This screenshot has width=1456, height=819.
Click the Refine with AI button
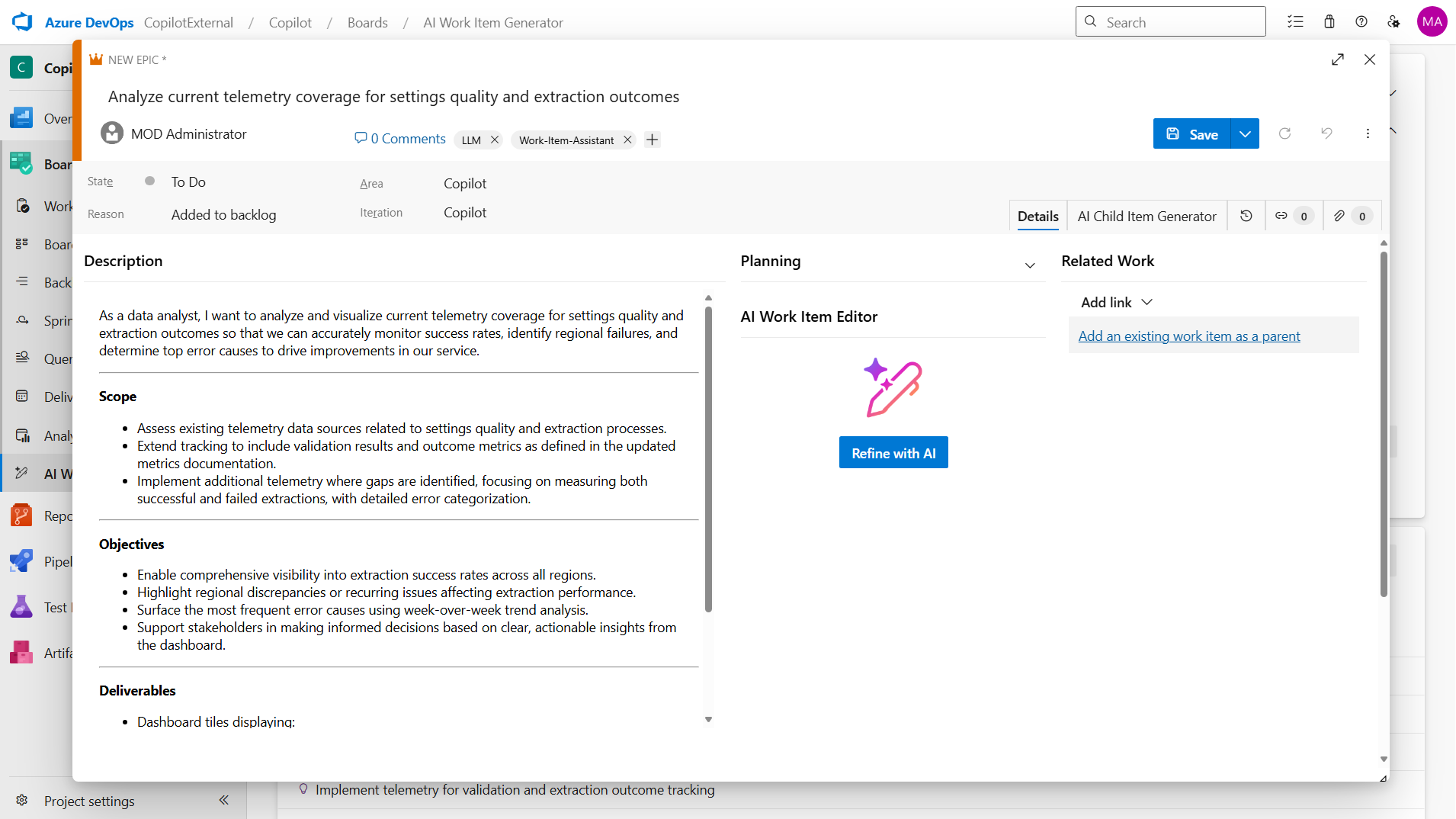tap(893, 453)
